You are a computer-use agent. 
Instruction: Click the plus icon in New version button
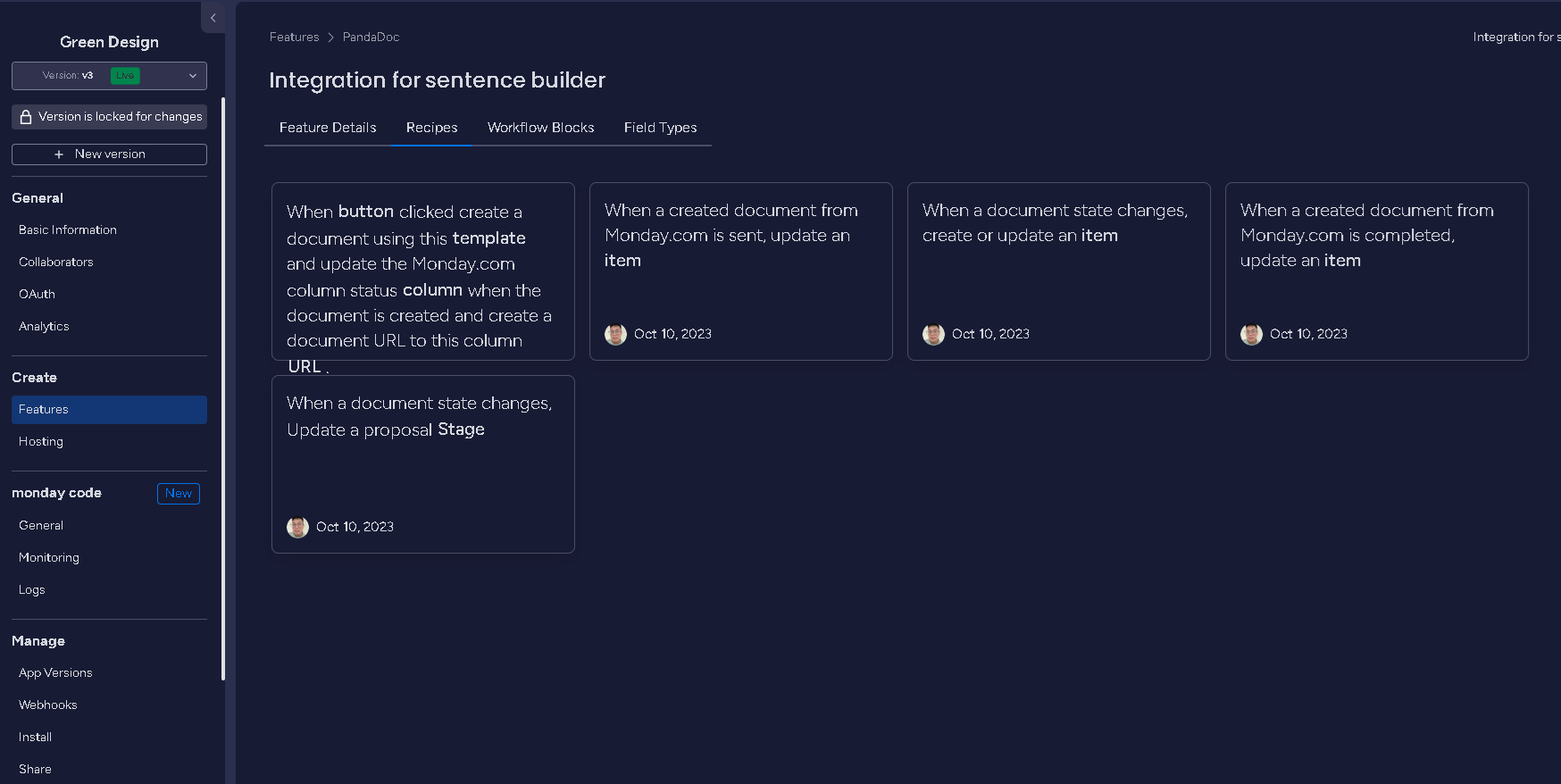[x=59, y=154]
